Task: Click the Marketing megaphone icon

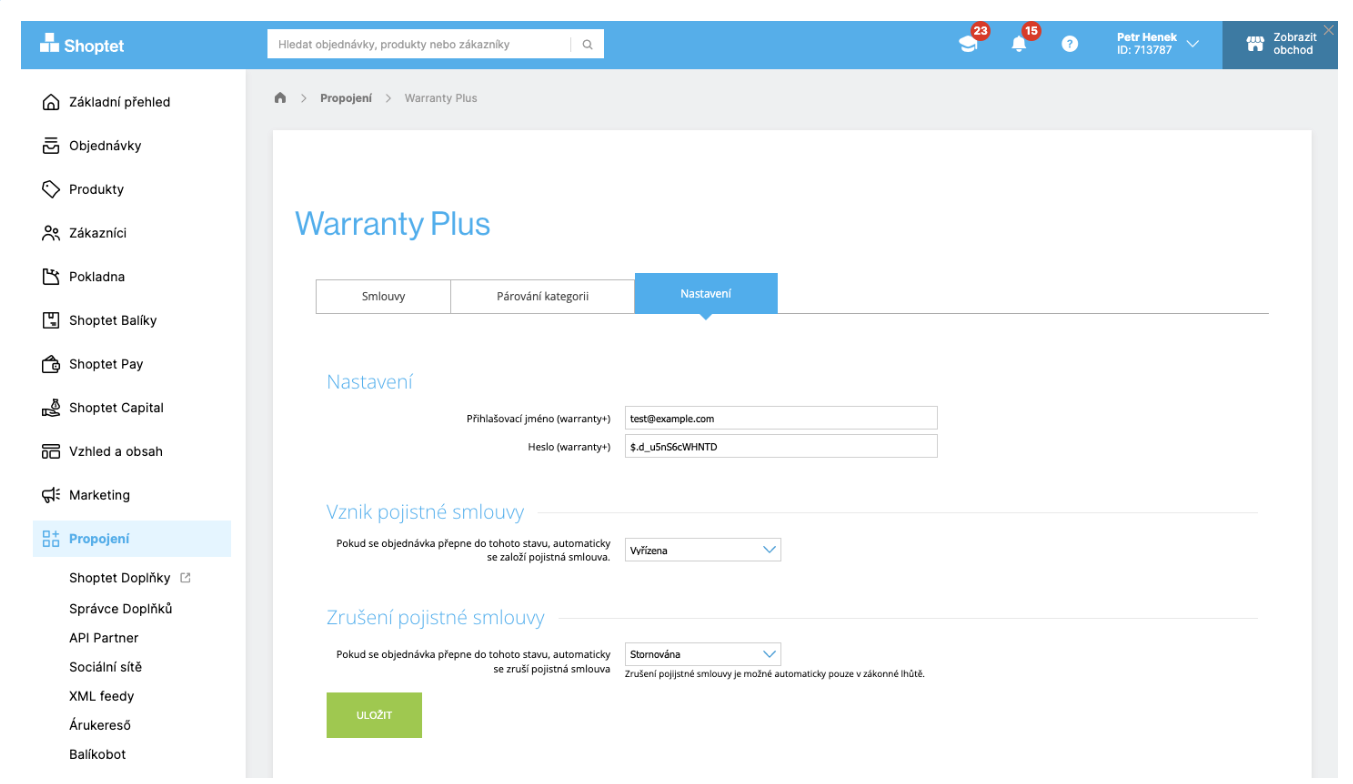Action: [51, 495]
